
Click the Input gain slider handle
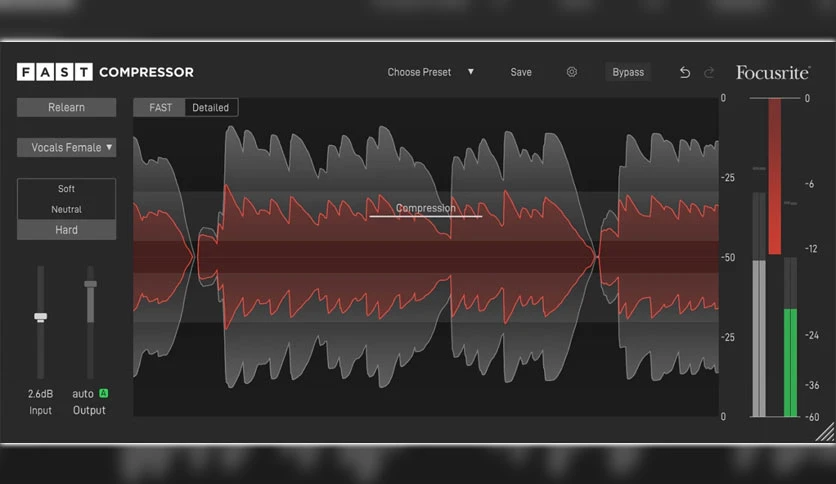click(41, 317)
